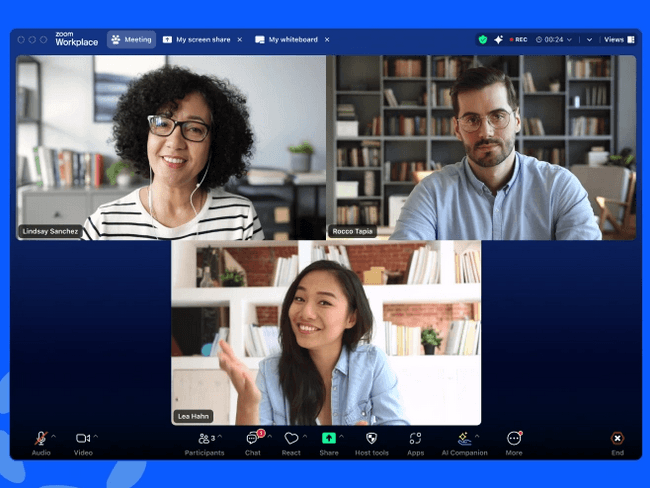This screenshot has width=650, height=488.
Task: Unmute the Audio microphone icon
Action: [x=41, y=438]
